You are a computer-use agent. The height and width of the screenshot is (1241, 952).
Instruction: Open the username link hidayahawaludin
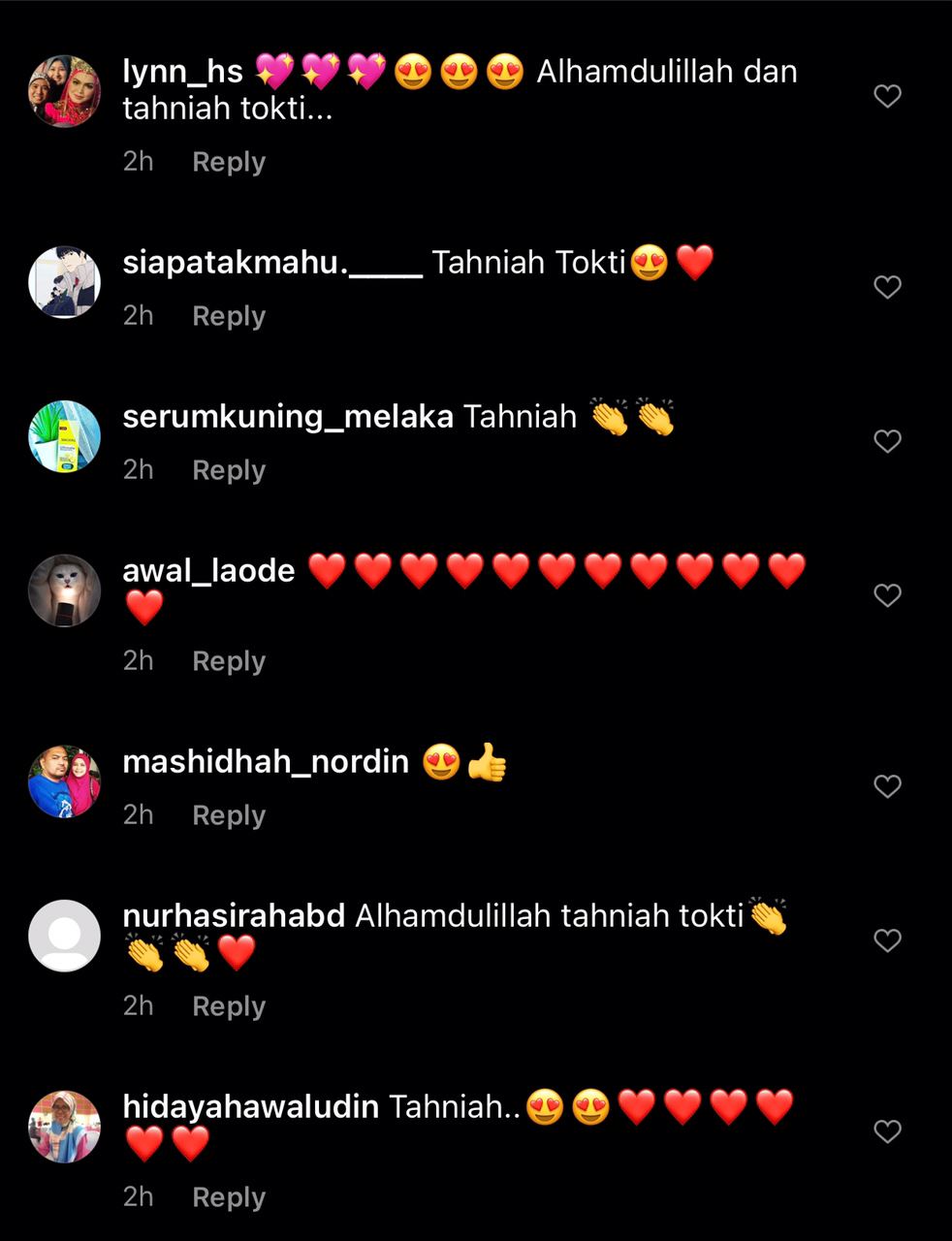click(x=250, y=1106)
